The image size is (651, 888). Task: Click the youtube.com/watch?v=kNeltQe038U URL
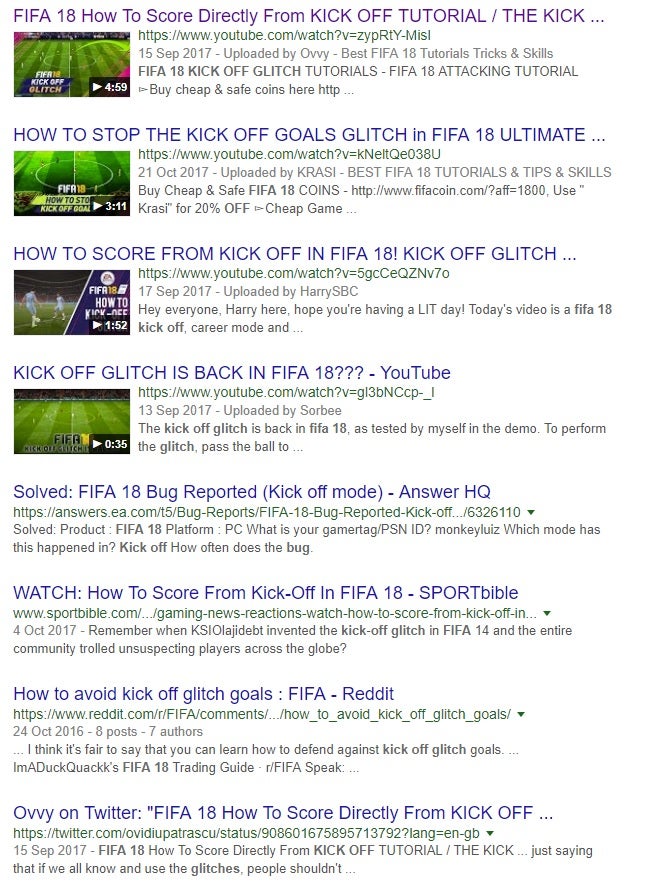(289, 155)
